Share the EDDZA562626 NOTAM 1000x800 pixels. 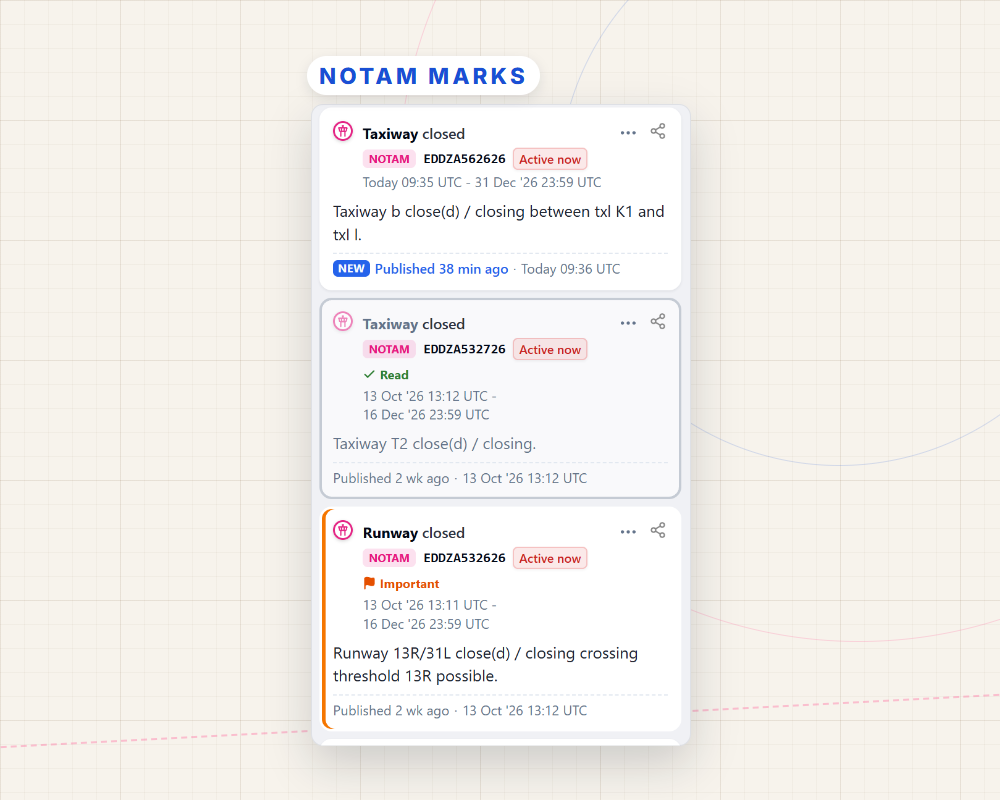(x=658, y=131)
